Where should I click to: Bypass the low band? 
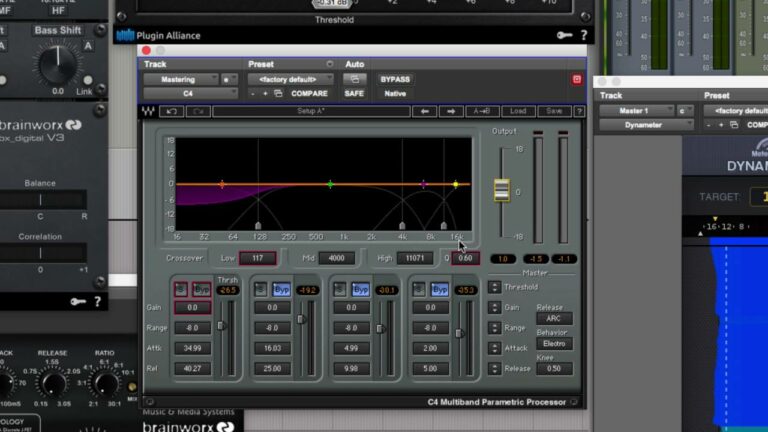pos(202,289)
